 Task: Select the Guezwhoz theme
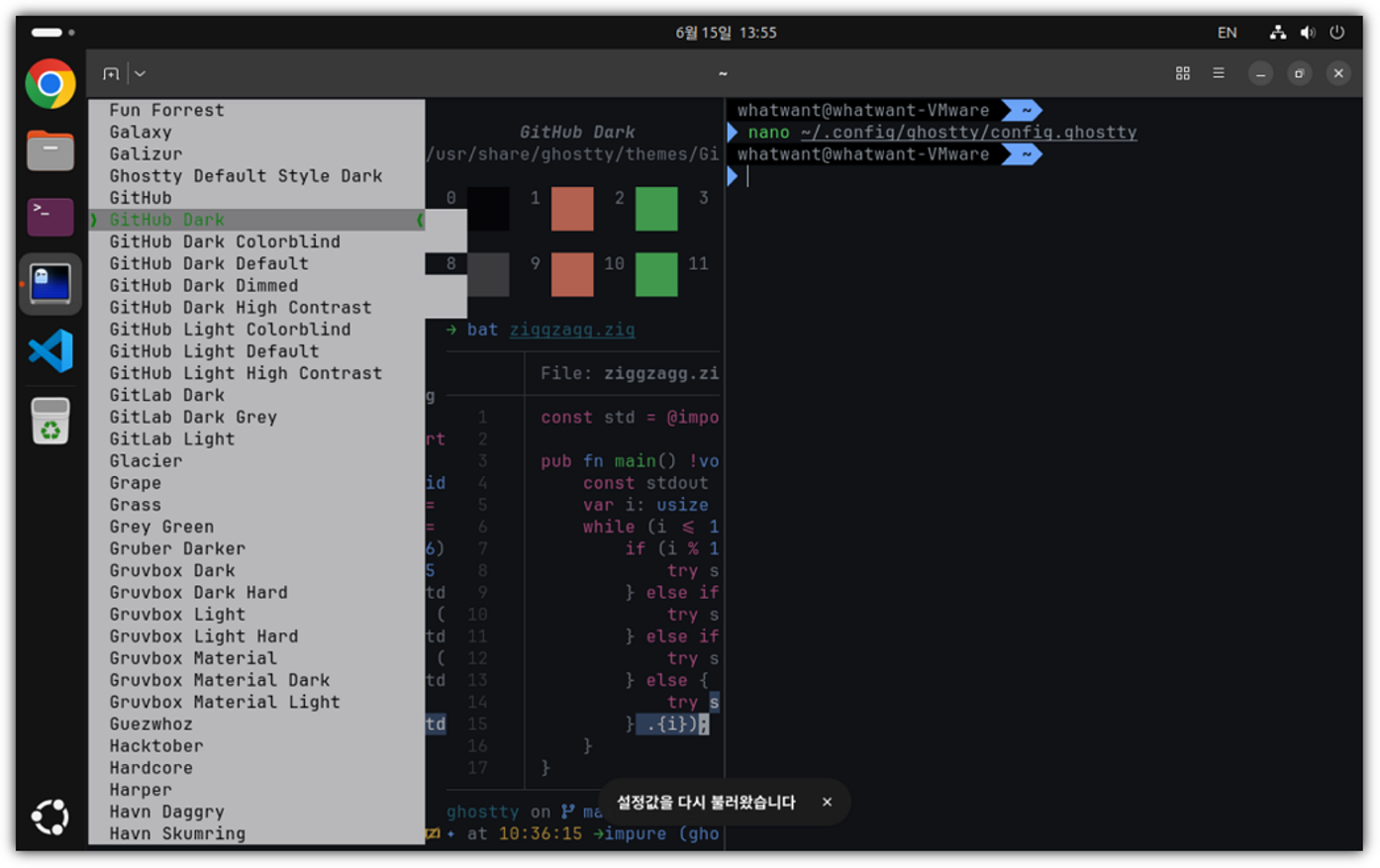(256, 723)
